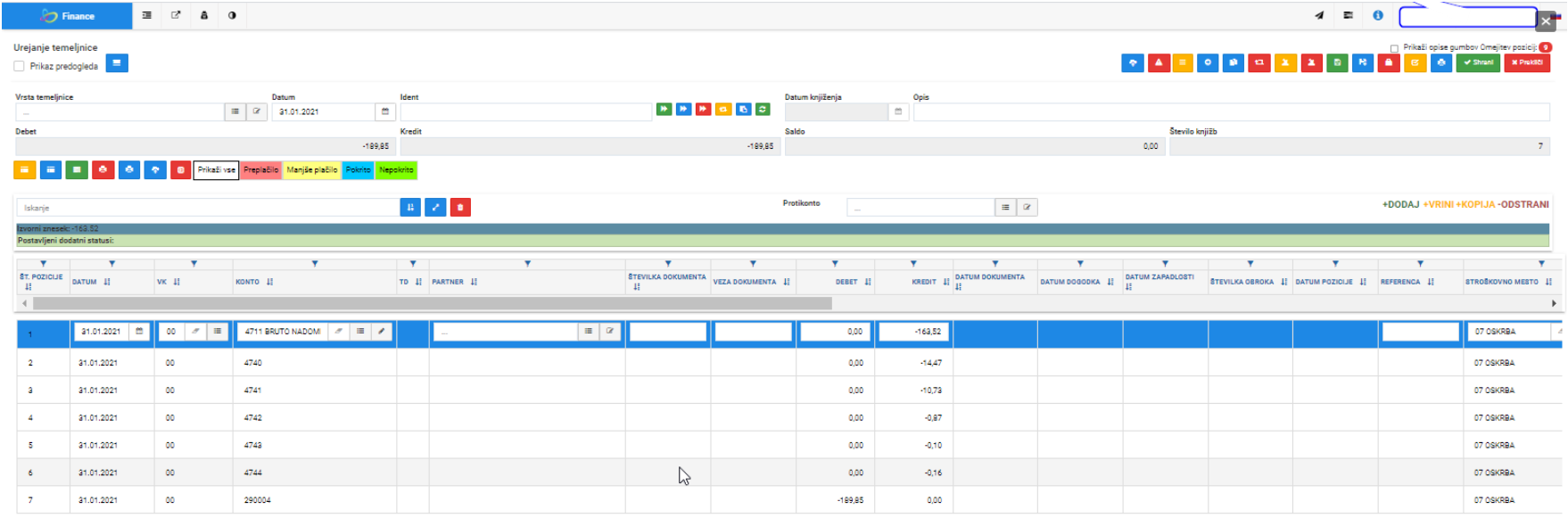Open Datum knjiženja calendar picker
This screenshot has width=1568, height=518.
tap(898, 112)
